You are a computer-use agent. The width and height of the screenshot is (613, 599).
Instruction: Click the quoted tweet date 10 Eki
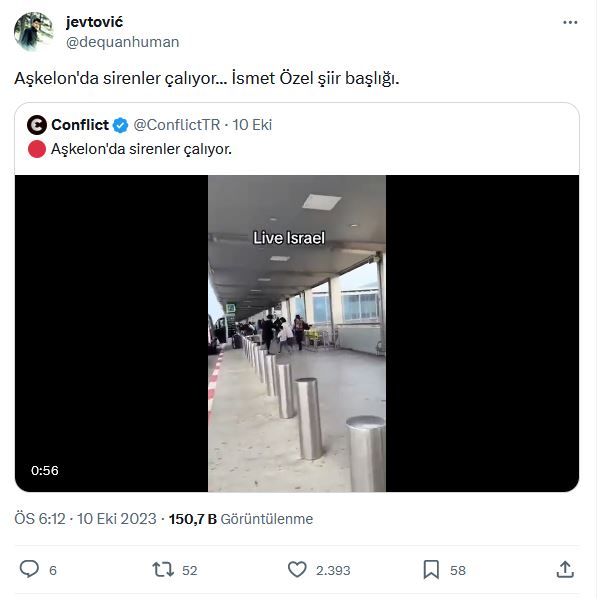click(252, 125)
